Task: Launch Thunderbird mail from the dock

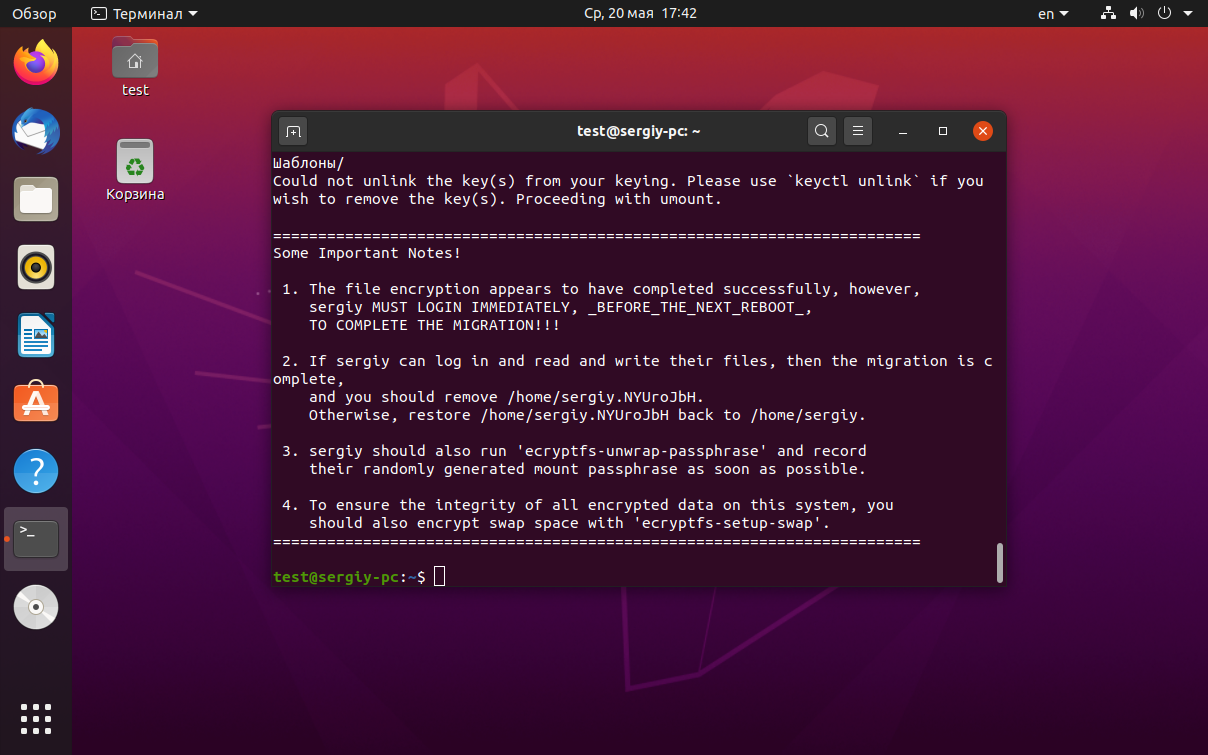Action: point(36,131)
